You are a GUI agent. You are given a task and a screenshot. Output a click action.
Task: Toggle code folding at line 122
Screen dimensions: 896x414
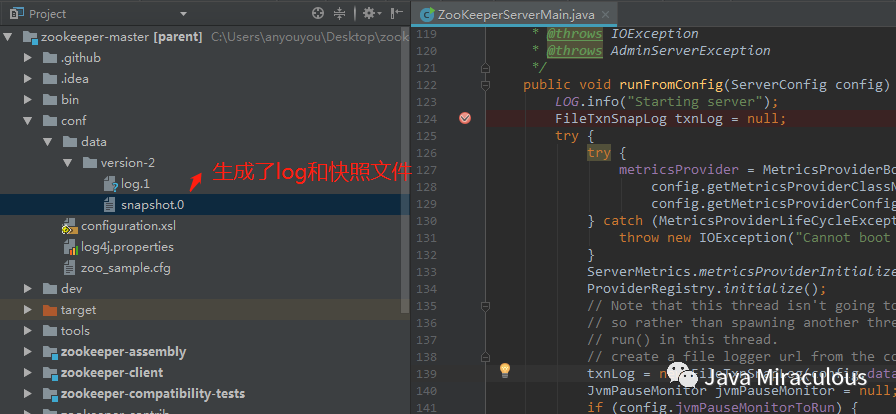485,85
